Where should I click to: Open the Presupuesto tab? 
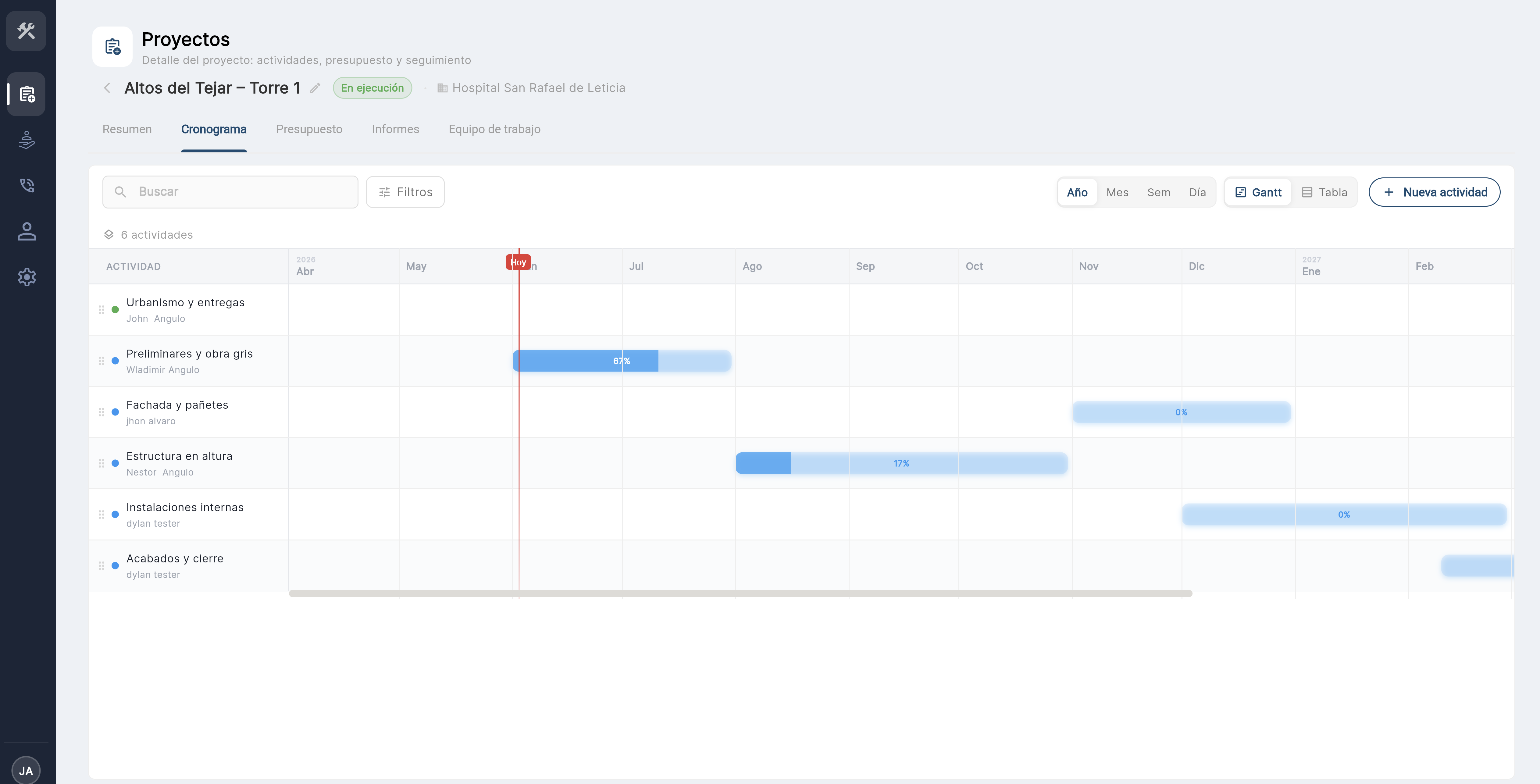tap(309, 129)
